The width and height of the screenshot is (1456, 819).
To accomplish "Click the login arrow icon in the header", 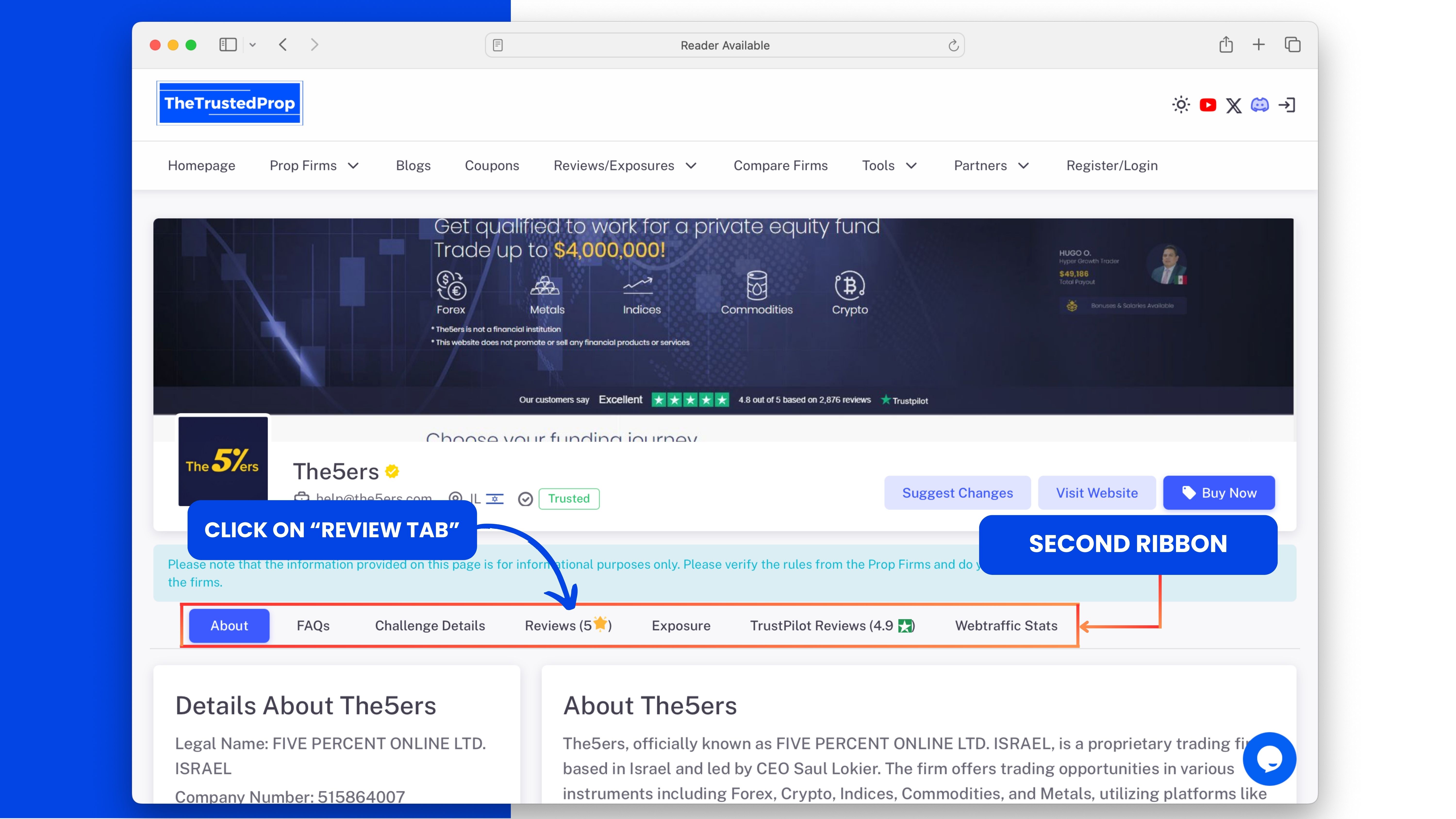I will click(x=1287, y=105).
